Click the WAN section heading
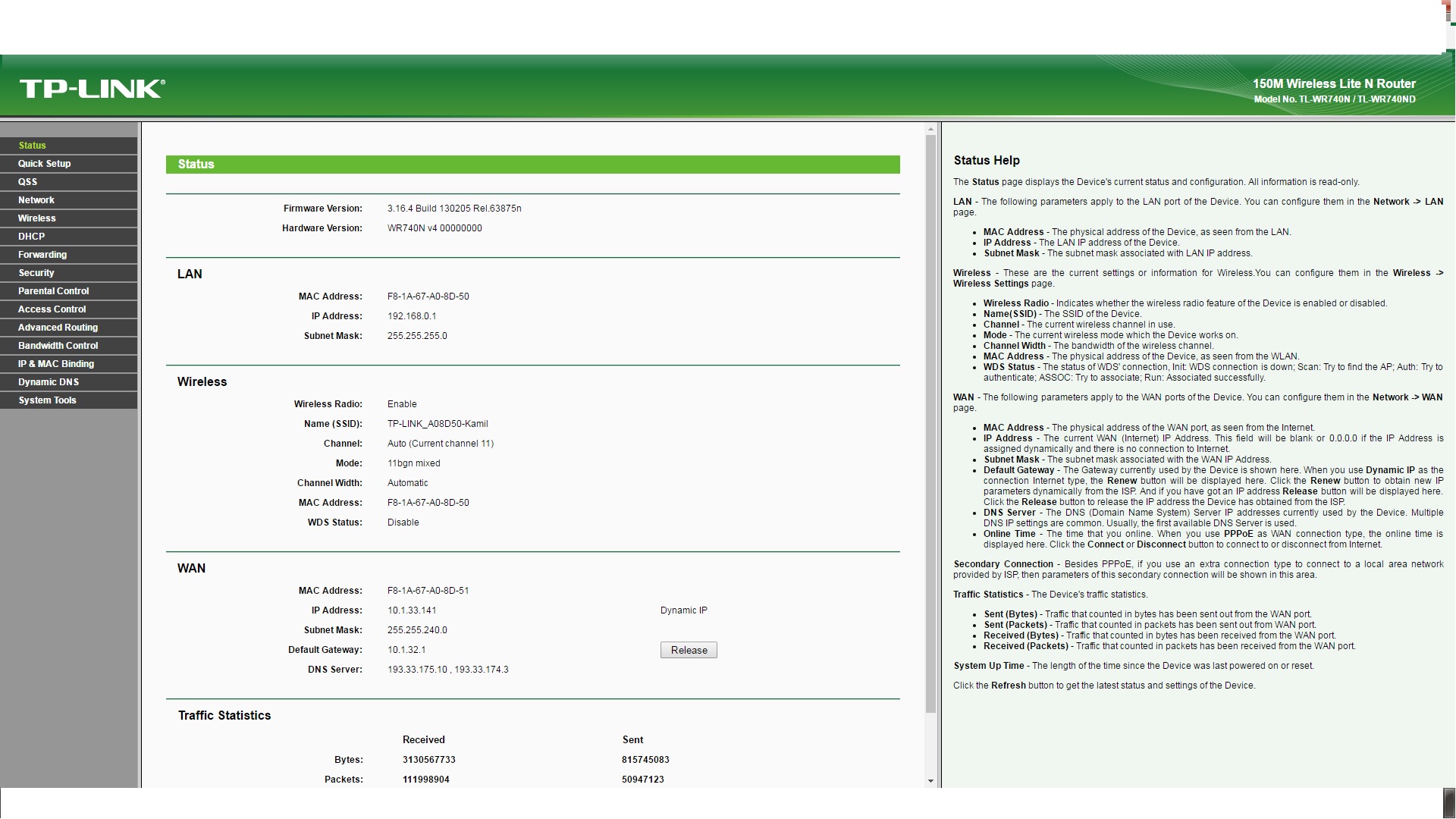 [191, 569]
